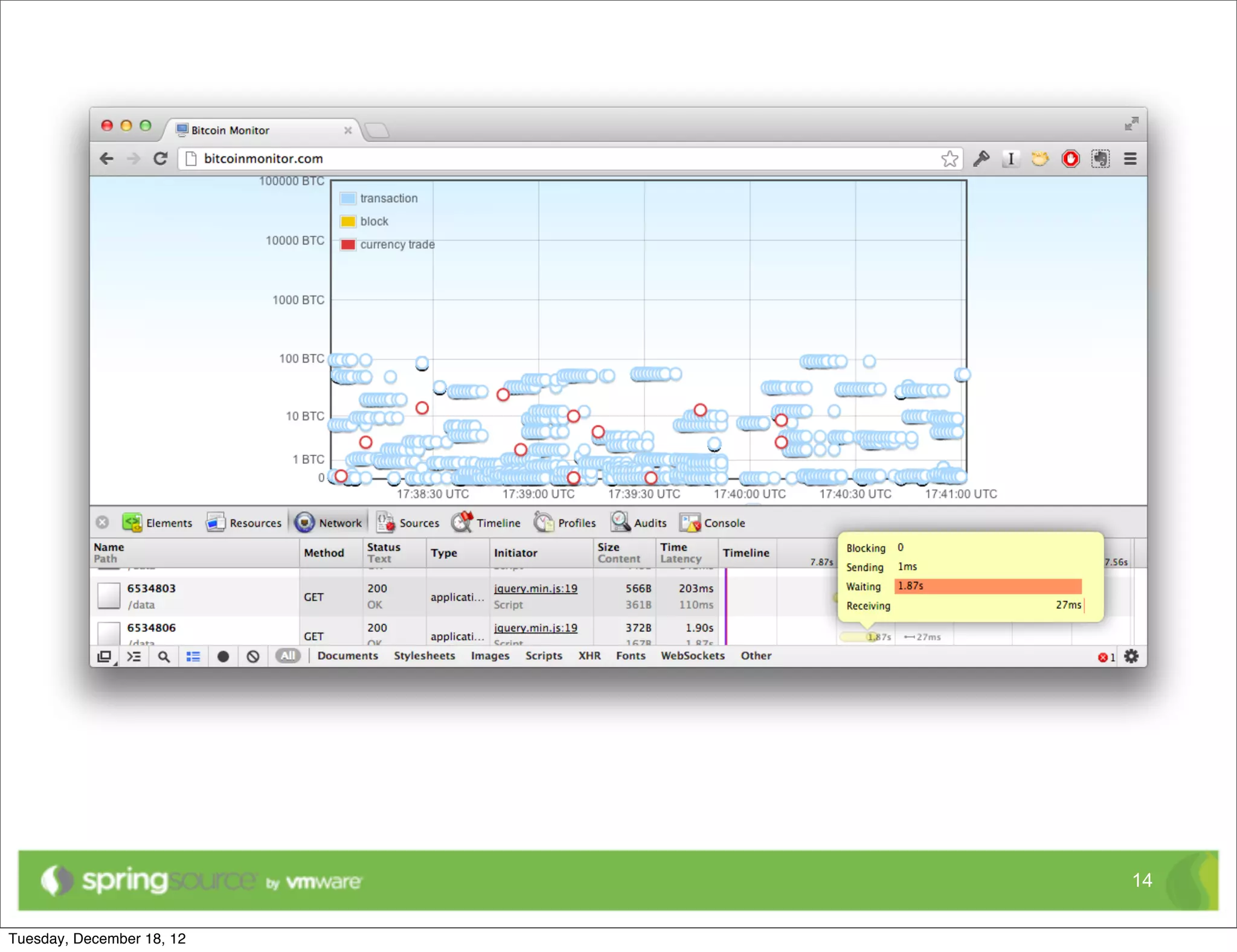Filter requests by XHR
The height and width of the screenshot is (952, 1237).
click(589, 656)
